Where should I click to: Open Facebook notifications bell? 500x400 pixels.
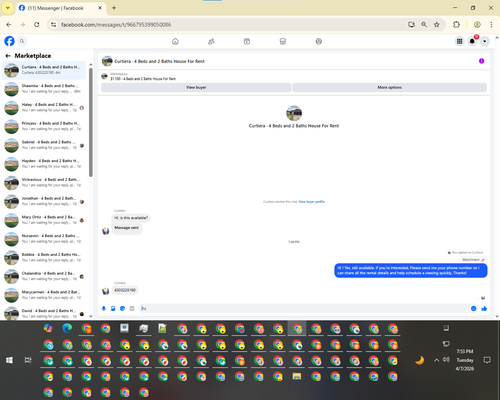pos(472,41)
